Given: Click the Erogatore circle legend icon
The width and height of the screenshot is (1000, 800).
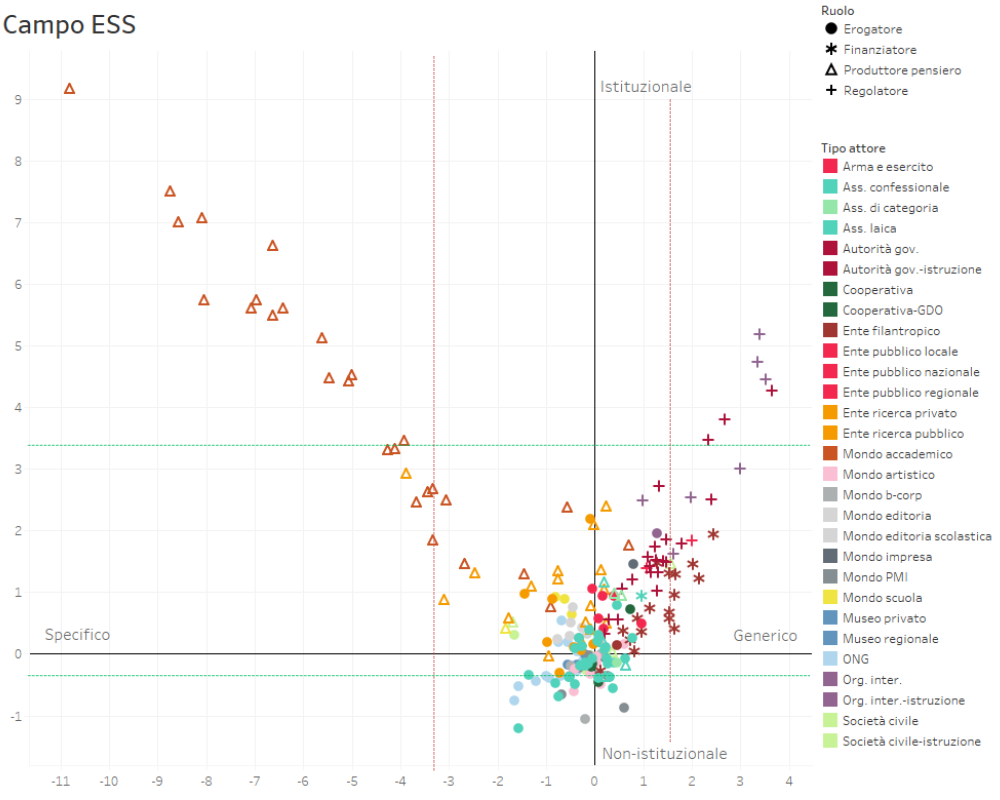Looking at the screenshot, I should 829,29.
